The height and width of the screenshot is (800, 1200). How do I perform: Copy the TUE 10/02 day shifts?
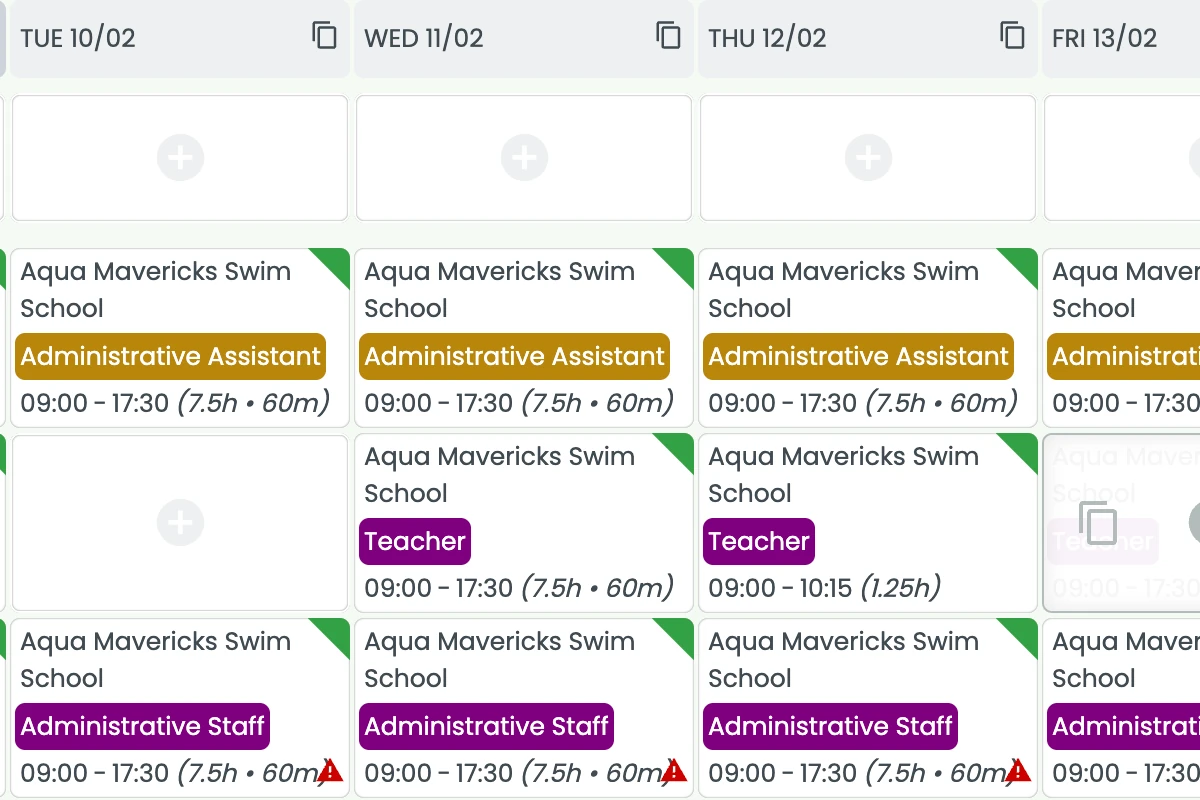pos(324,36)
